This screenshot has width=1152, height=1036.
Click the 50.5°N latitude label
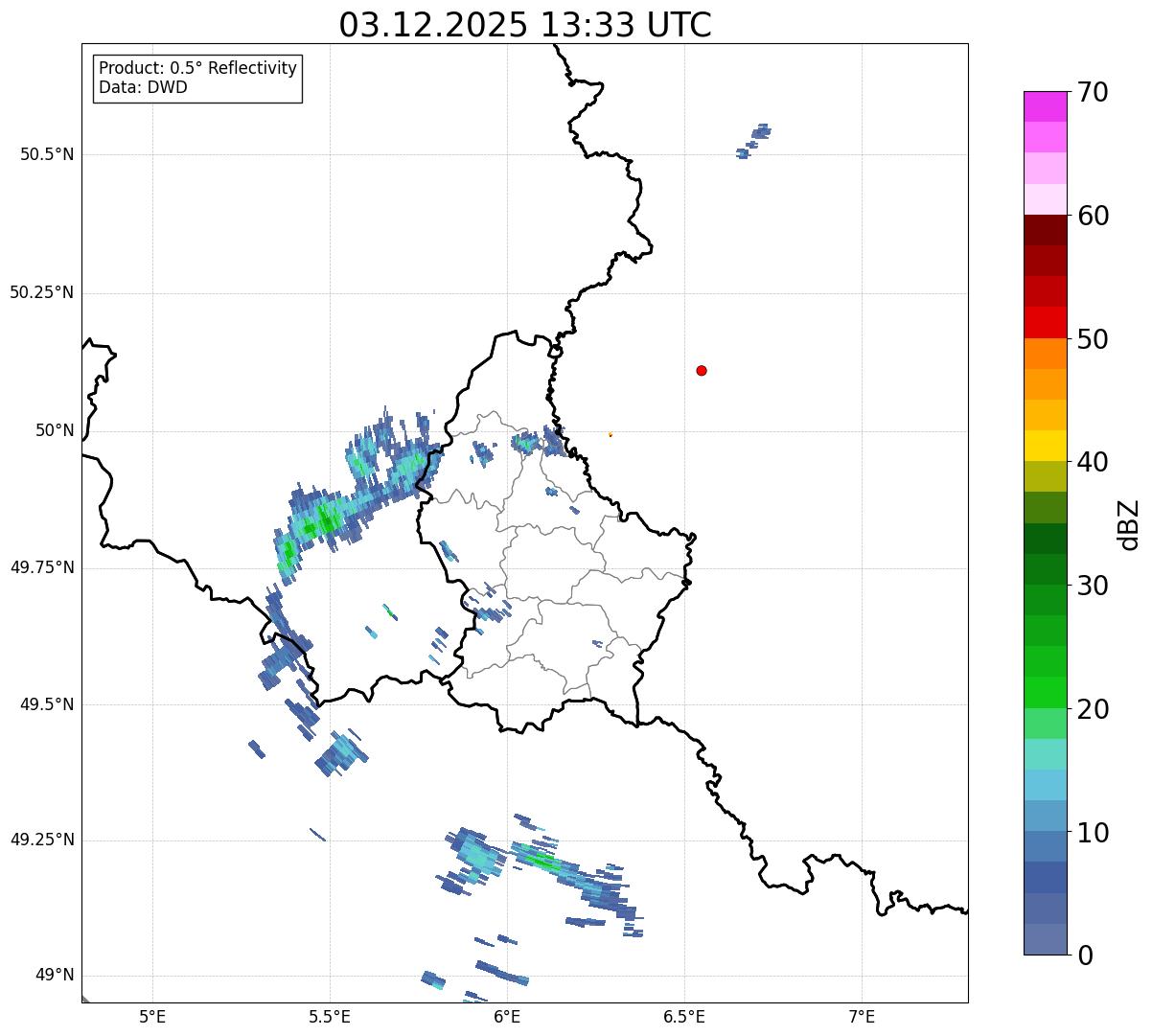tap(46, 155)
